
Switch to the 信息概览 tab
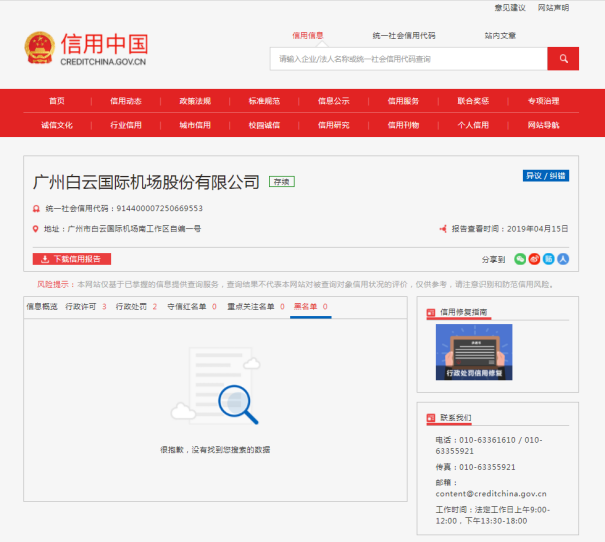point(42,307)
